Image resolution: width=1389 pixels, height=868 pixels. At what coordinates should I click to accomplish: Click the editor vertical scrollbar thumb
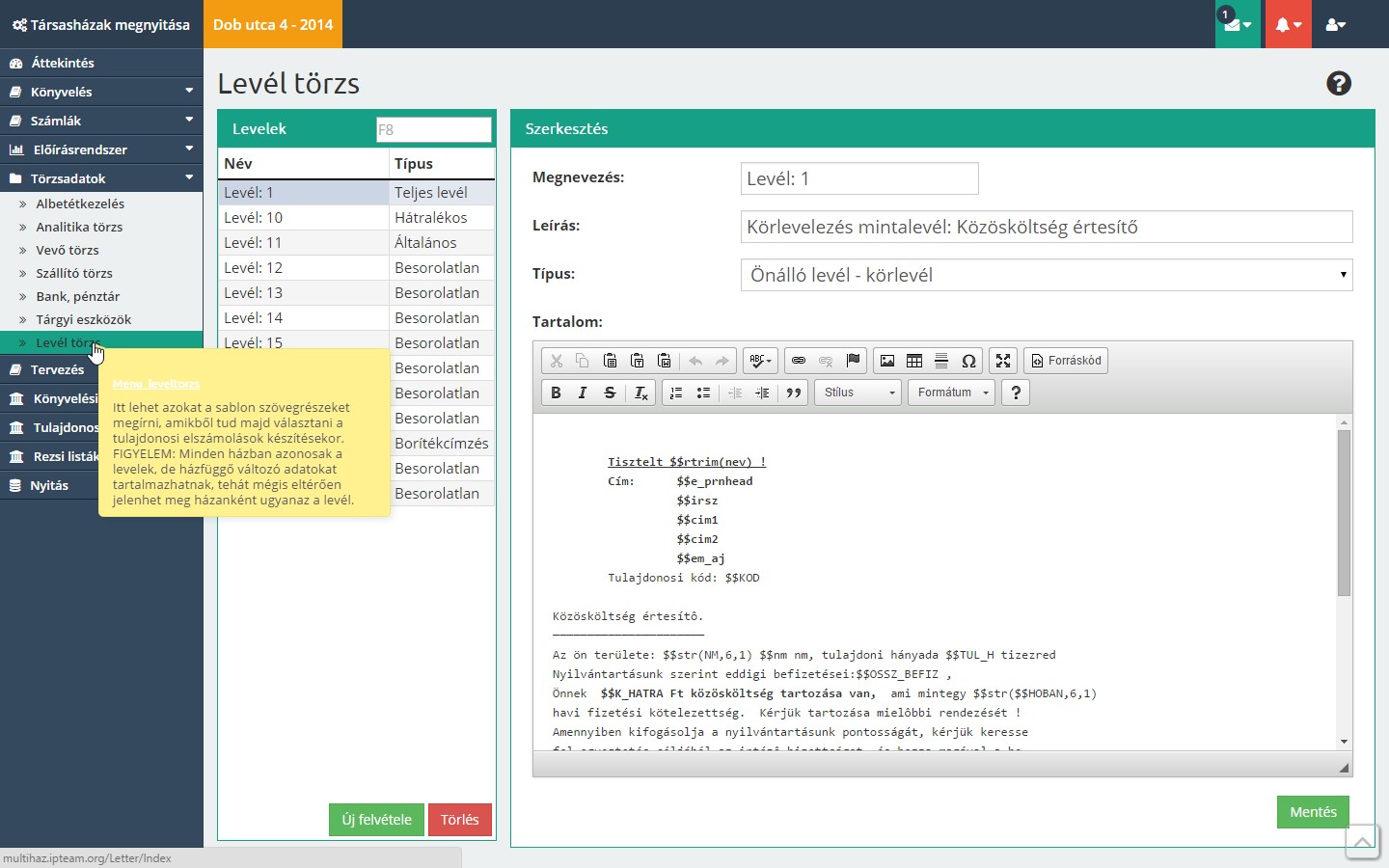[1344, 511]
